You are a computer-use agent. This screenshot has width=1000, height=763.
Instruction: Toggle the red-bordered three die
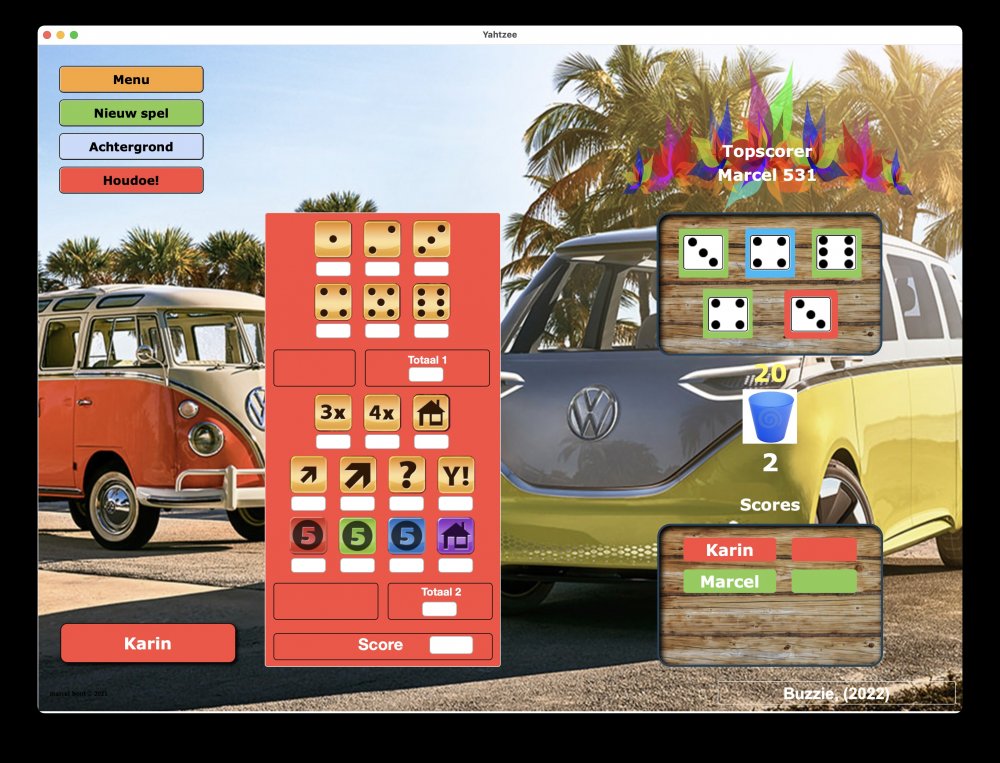coord(810,314)
